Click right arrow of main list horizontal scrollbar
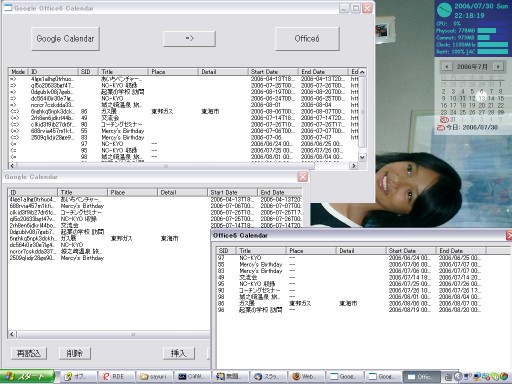 pyautogui.click(x=354, y=166)
